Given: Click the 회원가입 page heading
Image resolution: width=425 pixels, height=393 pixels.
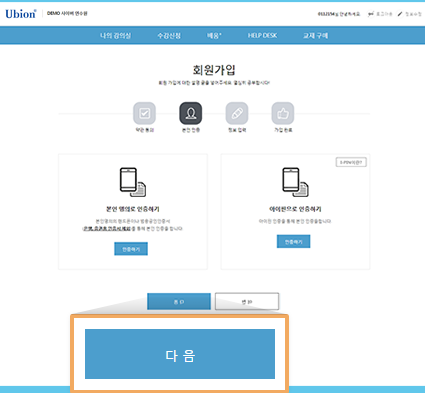Looking at the screenshot, I should tap(214, 70).
